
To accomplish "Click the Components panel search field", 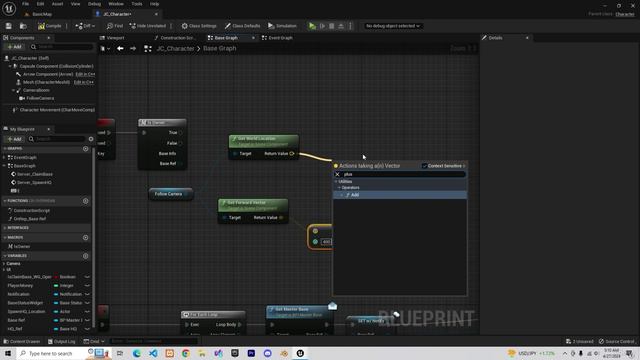I will point(62,47).
